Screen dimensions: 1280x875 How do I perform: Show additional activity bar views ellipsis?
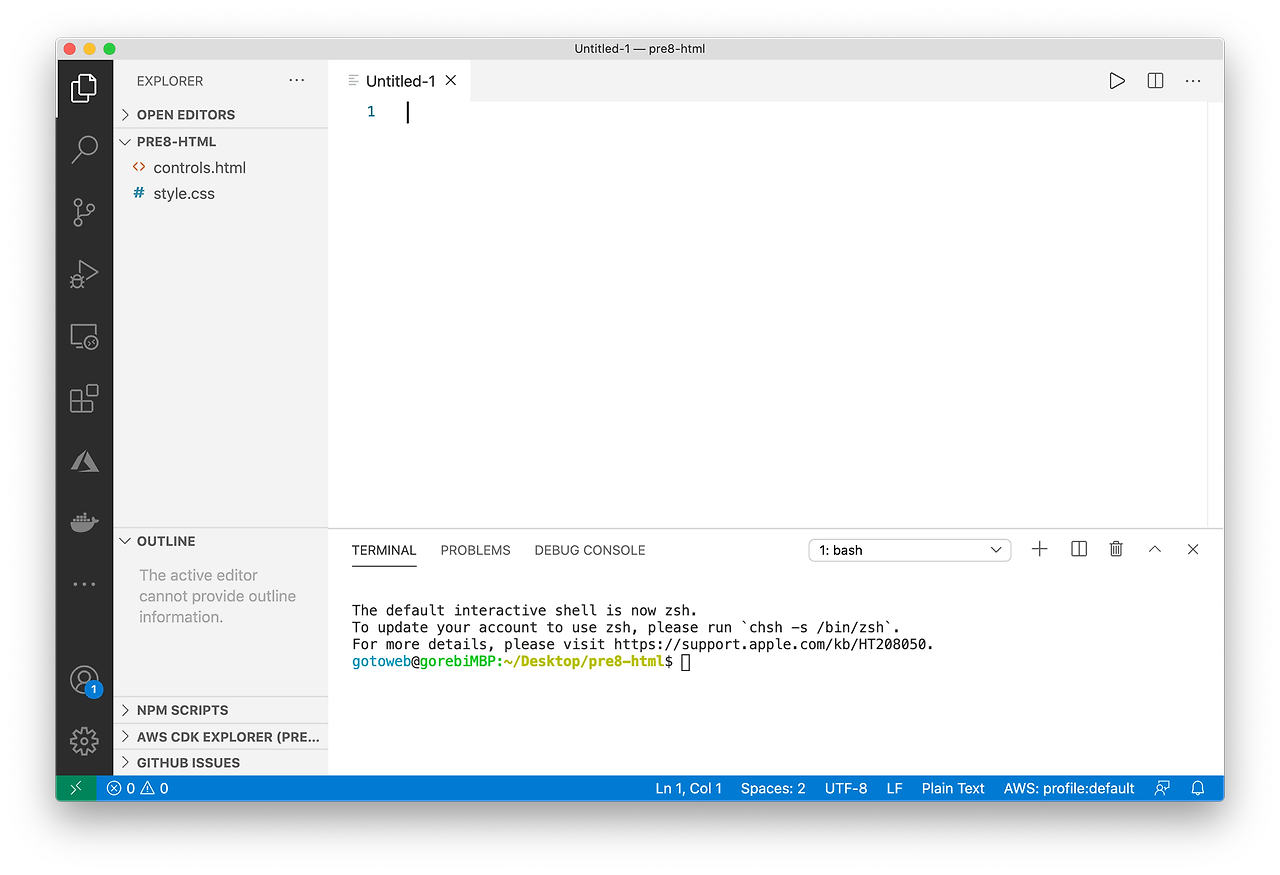[84, 584]
